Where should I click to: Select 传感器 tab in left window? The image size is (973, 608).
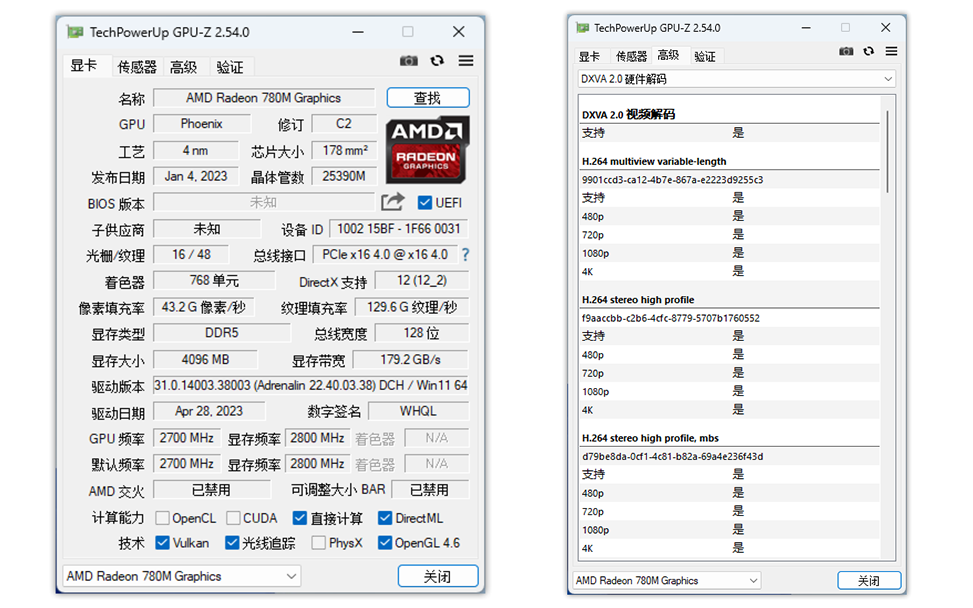point(137,67)
